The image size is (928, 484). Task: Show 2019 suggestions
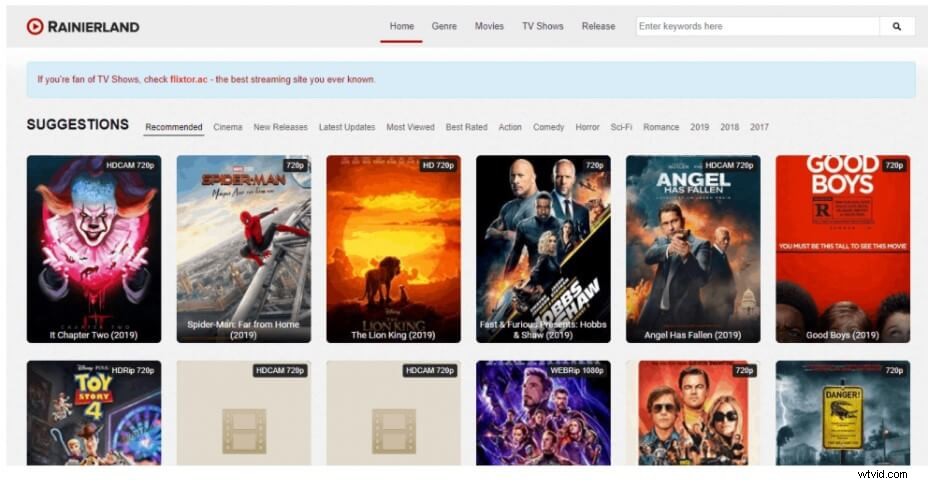tap(700, 127)
